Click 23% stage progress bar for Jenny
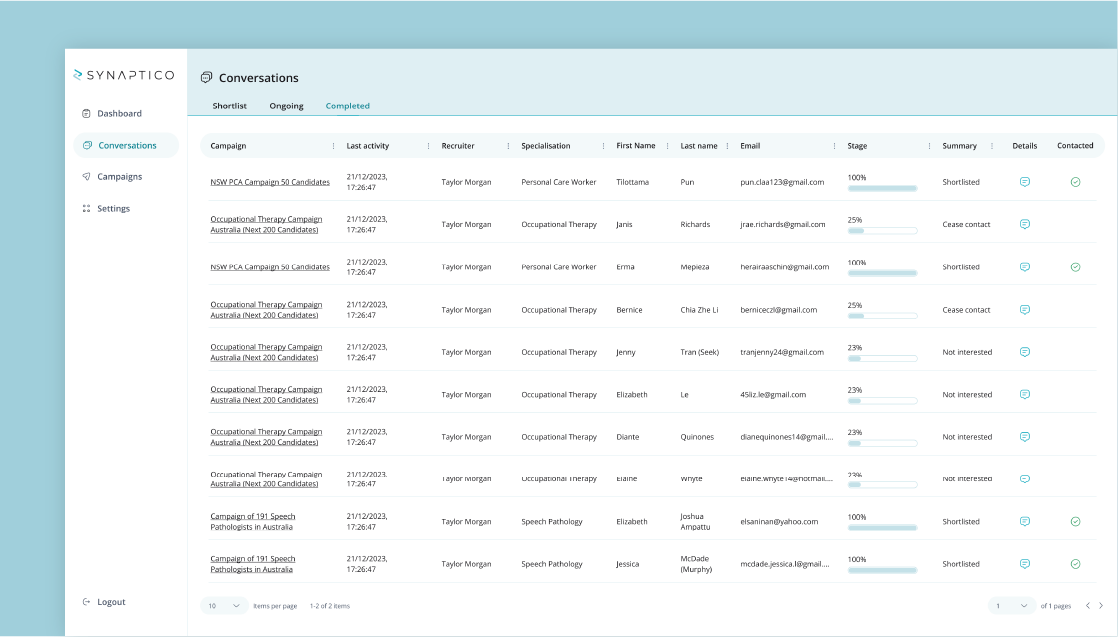This screenshot has height=637, width=1118. 882,359
